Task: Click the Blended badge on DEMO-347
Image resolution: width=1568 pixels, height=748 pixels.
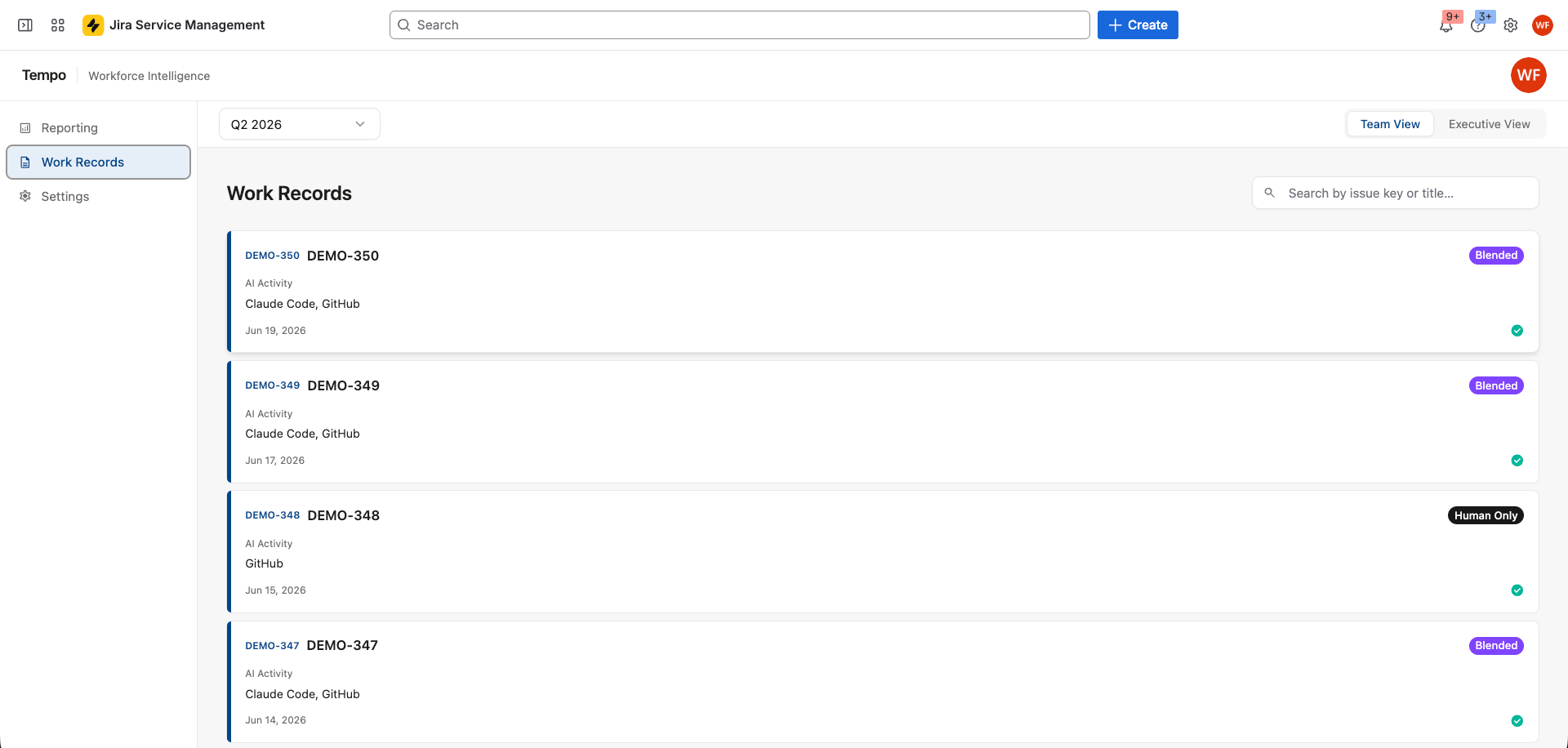Action: point(1496,646)
